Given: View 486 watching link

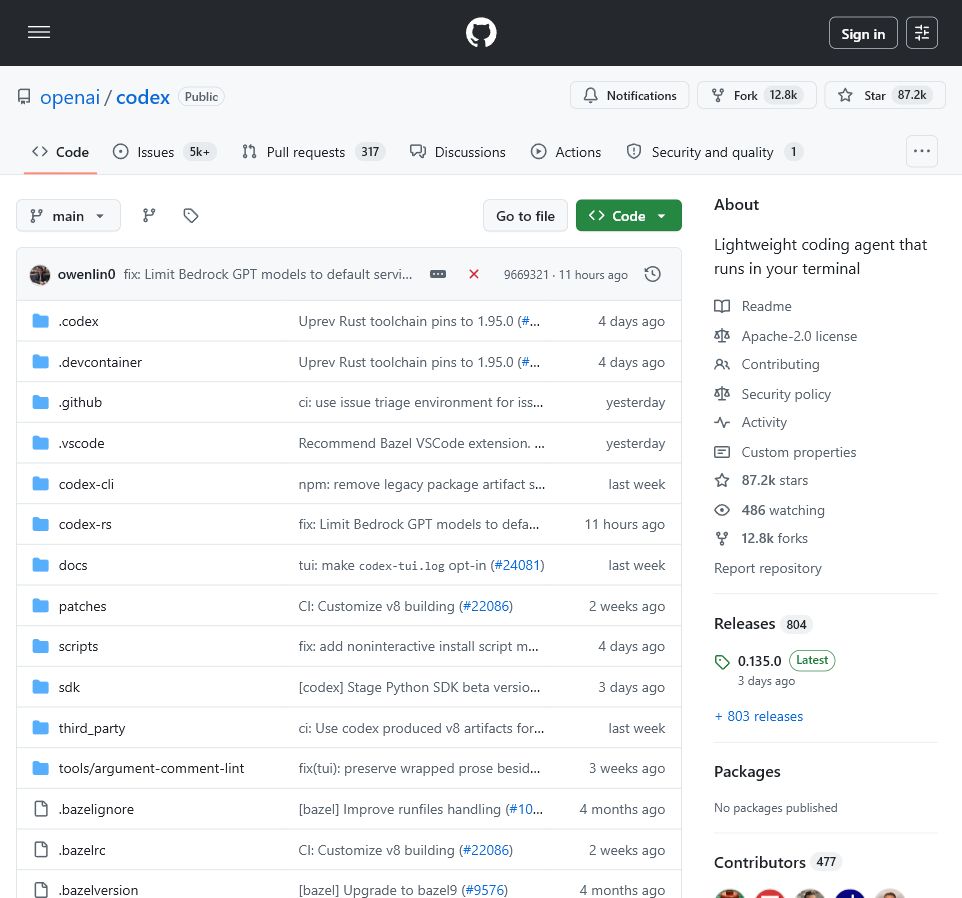Looking at the screenshot, I should pos(783,510).
